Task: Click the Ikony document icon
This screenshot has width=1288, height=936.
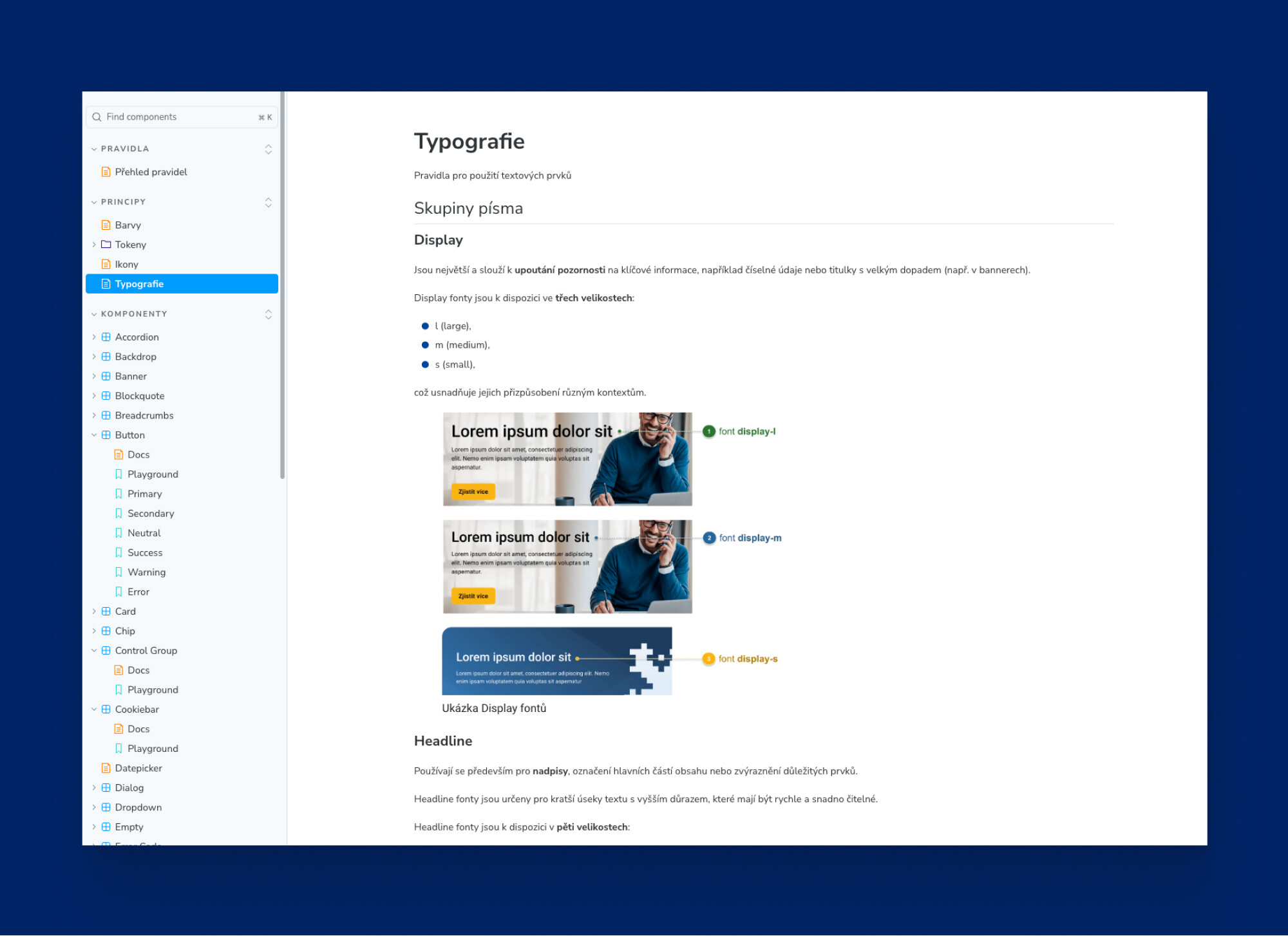Action: 106,265
